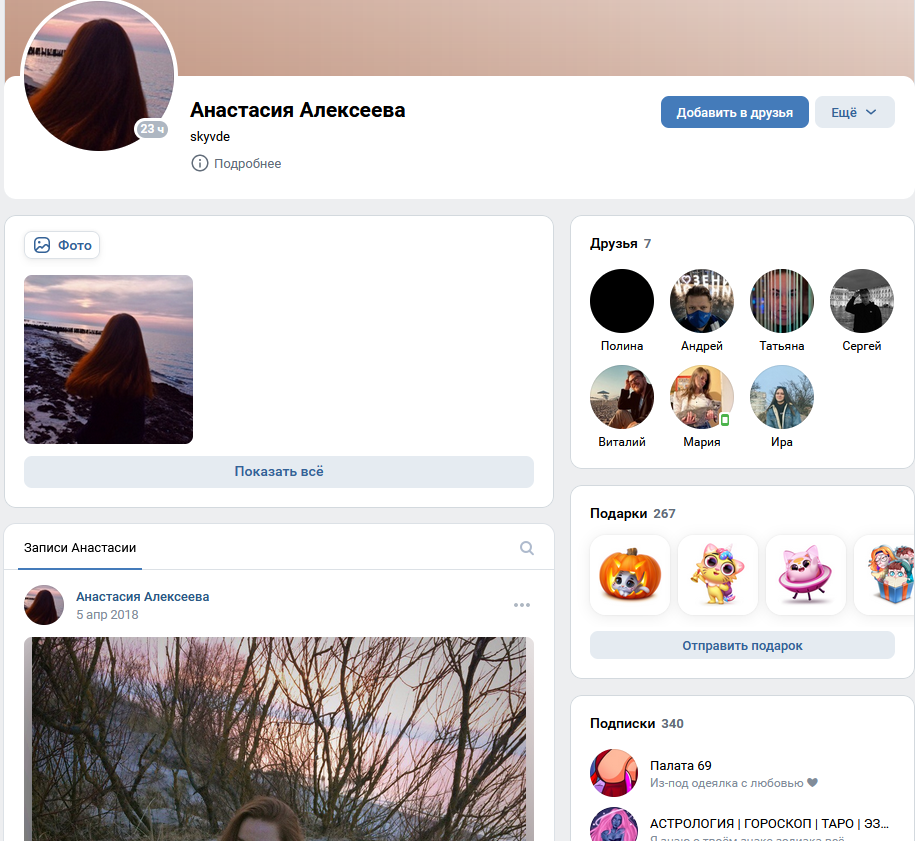Open the Подписки 340 section heading
This screenshot has width=915, height=841.
tap(637, 724)
